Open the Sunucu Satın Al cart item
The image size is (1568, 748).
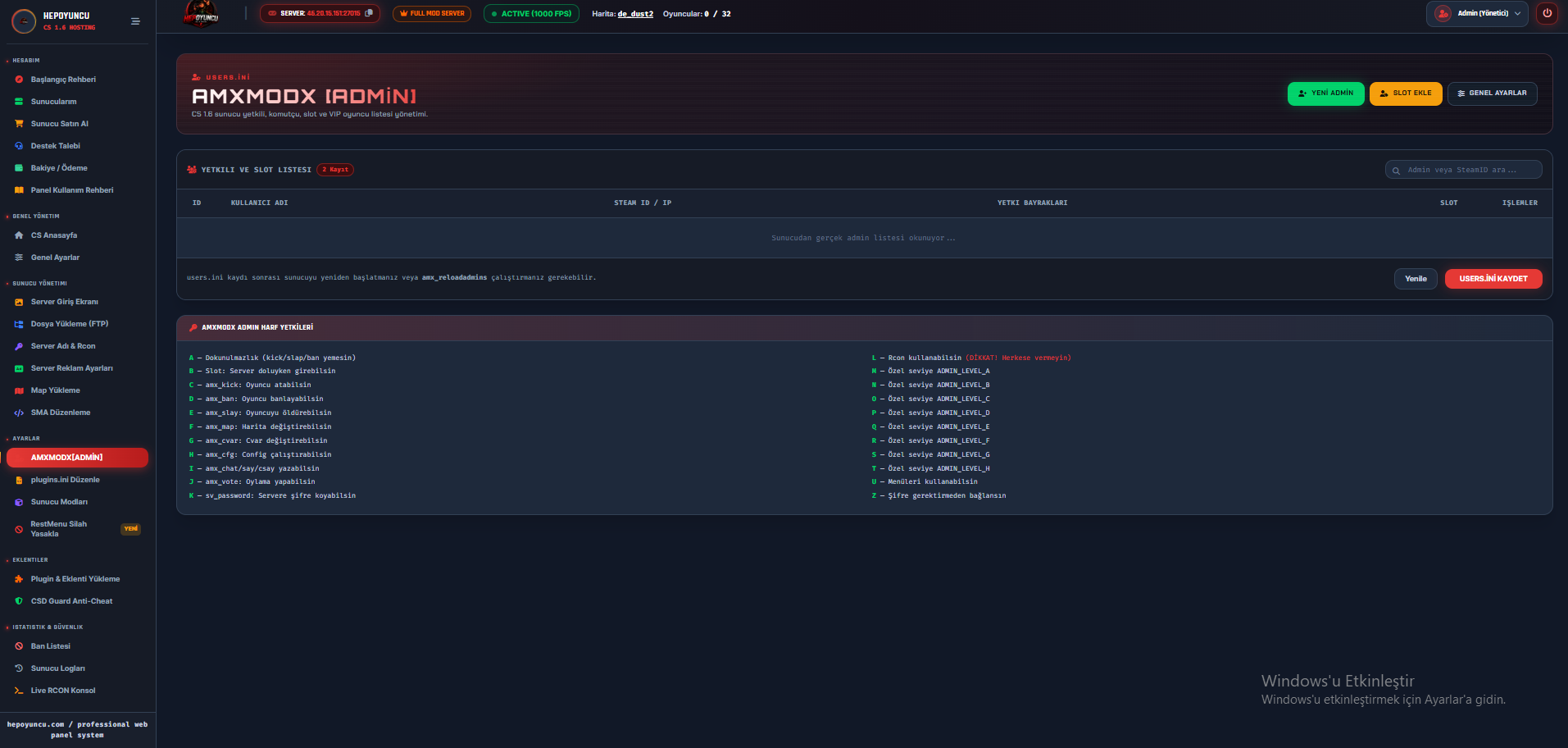tap(60, 124)
